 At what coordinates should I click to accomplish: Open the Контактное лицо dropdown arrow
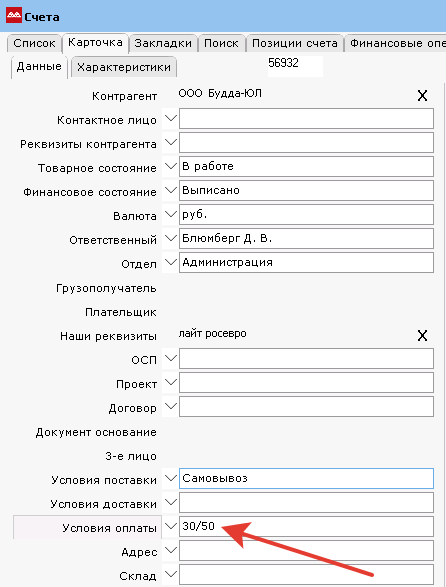[171, 118]
